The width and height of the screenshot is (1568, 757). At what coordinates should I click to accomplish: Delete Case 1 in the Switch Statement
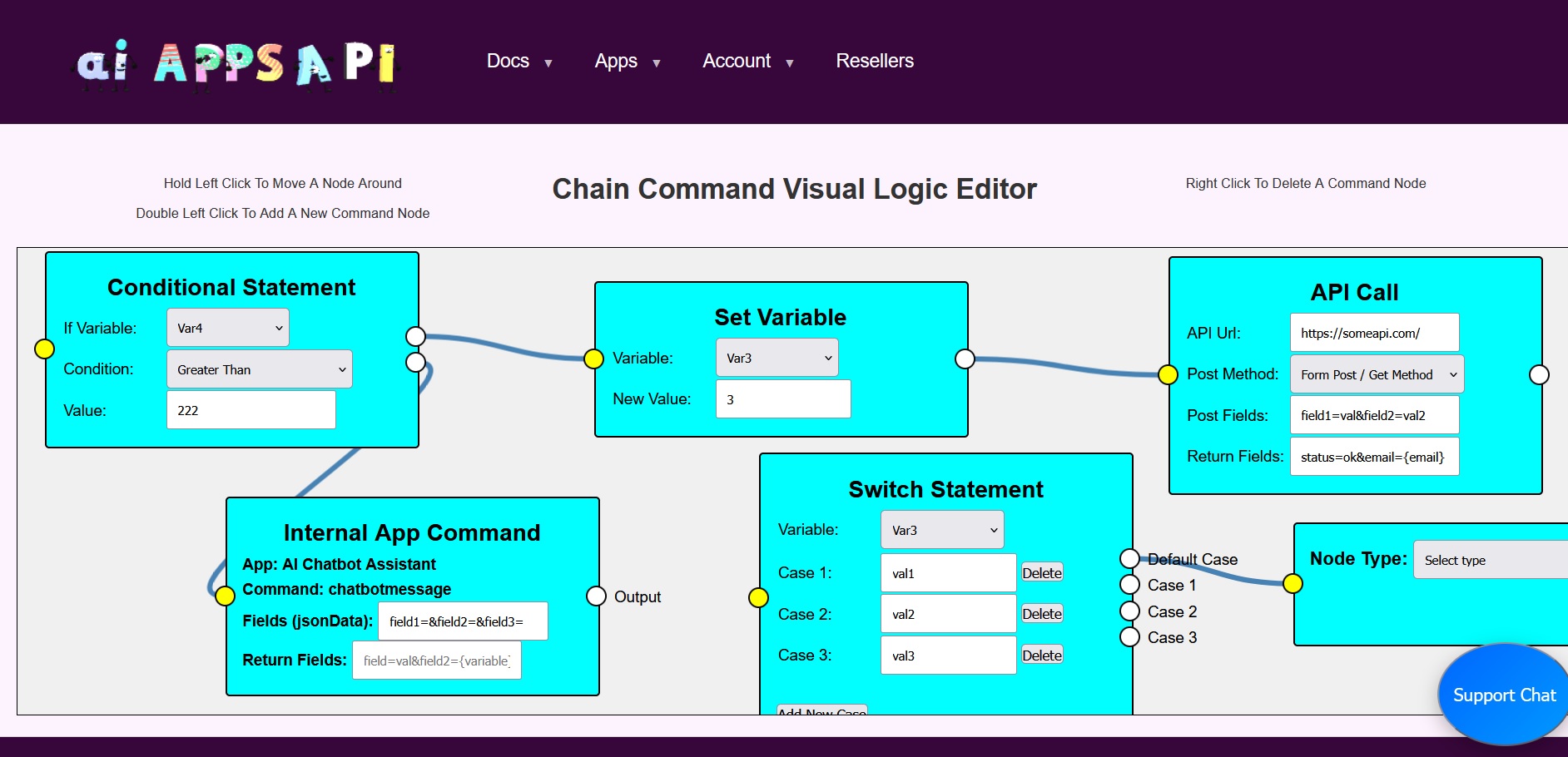[1042, 573]
